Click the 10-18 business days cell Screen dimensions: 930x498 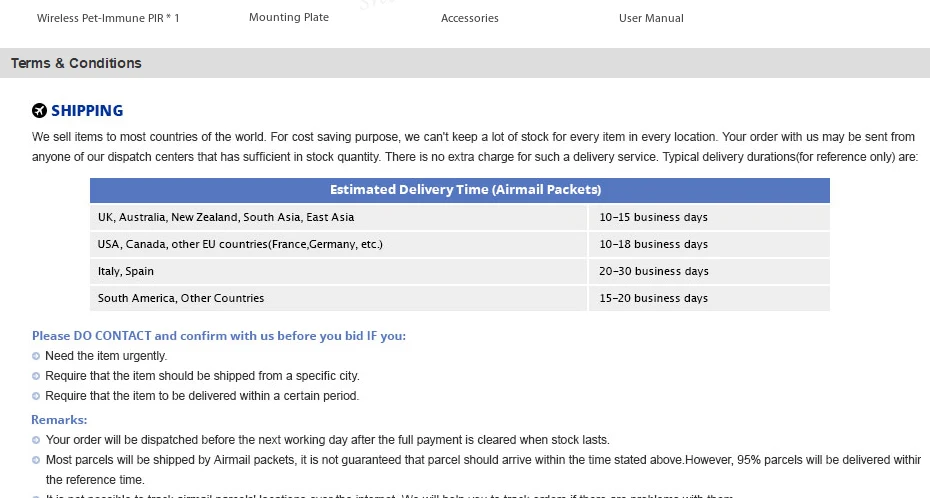point(709,244)
